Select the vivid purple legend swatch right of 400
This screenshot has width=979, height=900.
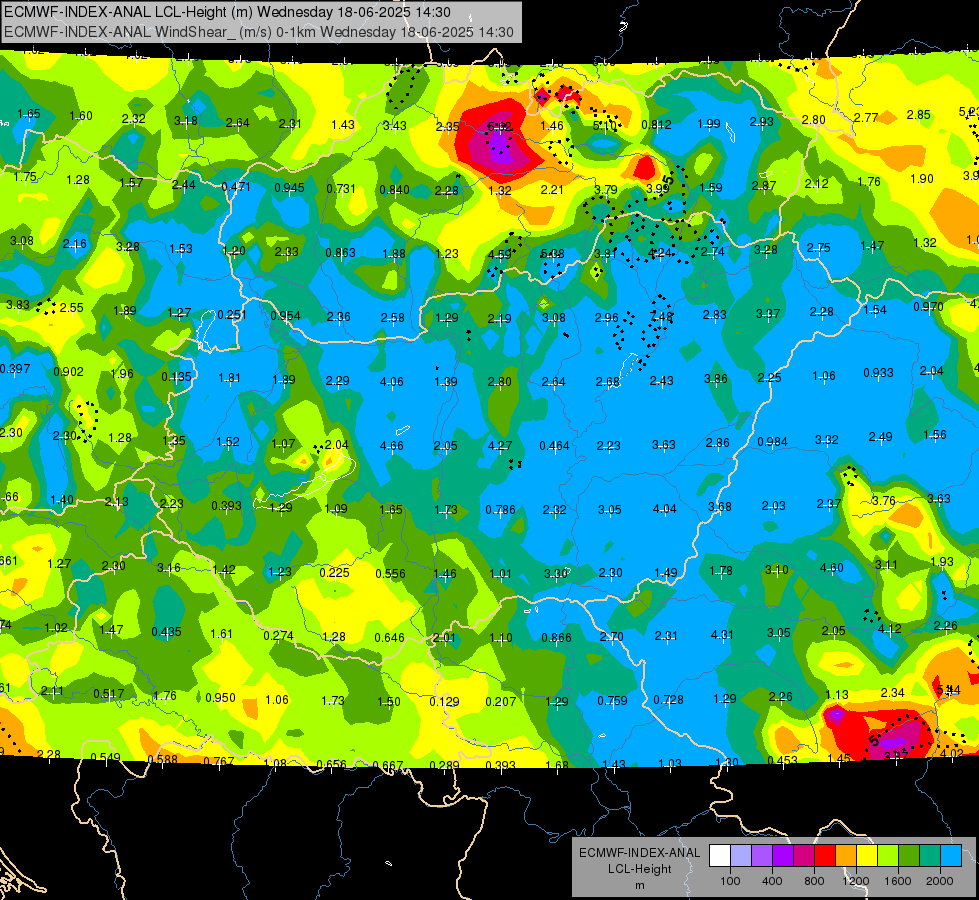783,856
